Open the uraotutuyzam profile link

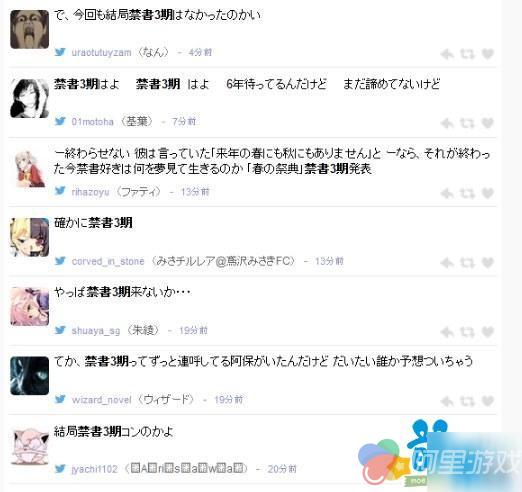(x=101, y=53)
